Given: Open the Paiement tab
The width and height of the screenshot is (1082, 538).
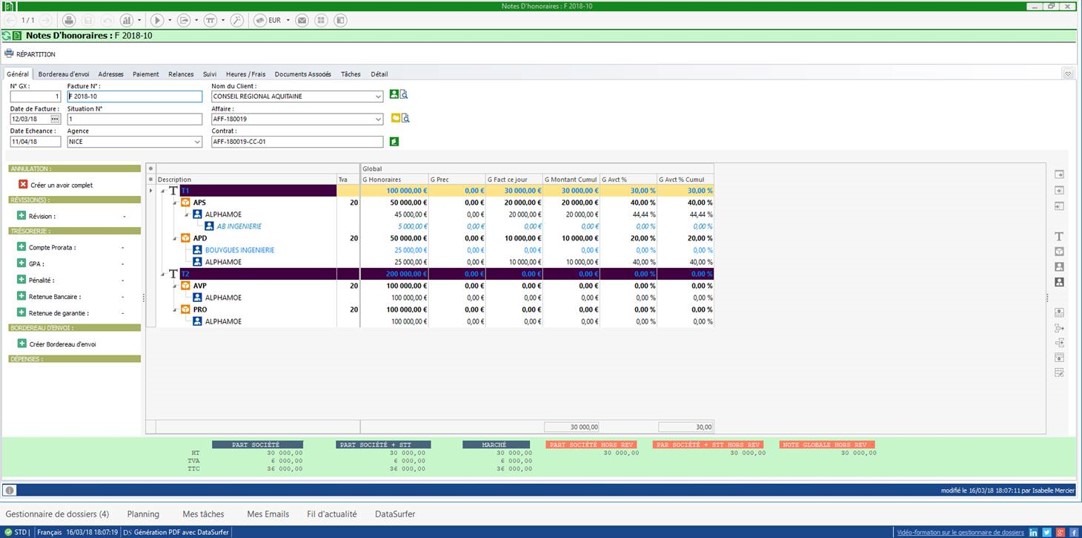Looking at the screenshot, I should pyautogui.click(x=146, y=74).
